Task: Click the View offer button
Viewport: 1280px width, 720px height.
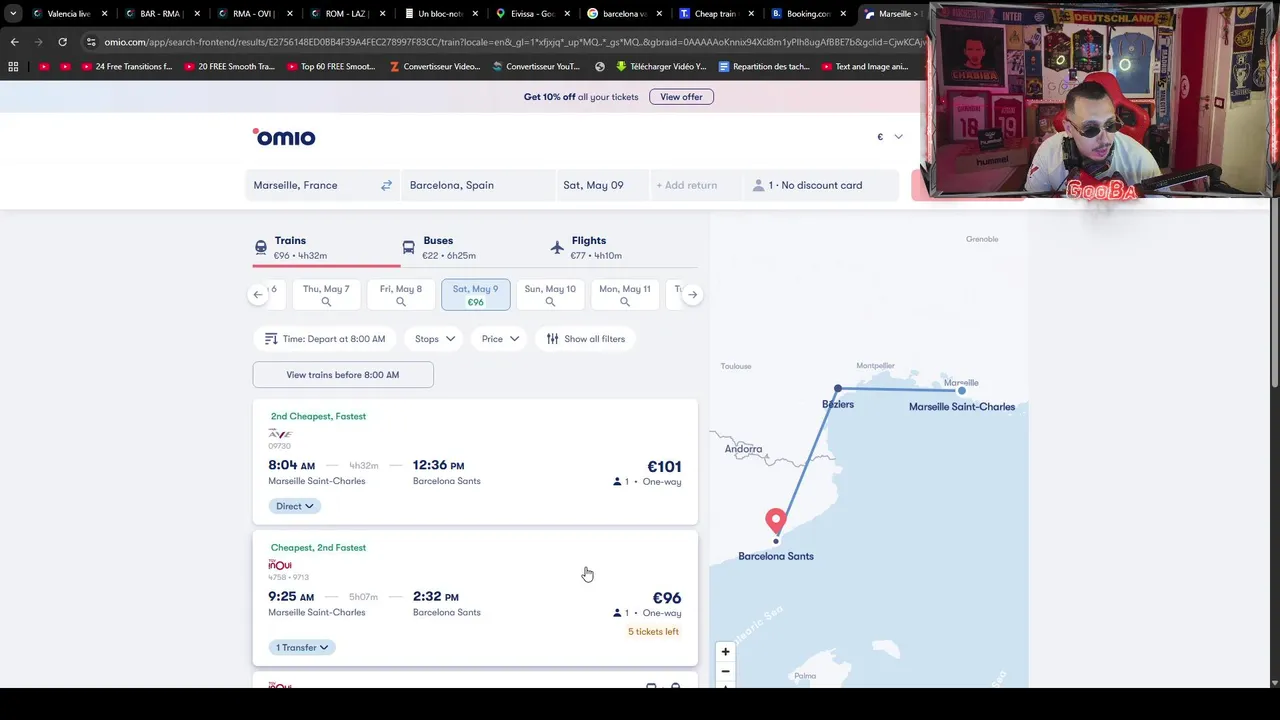Action: [681, 97]
